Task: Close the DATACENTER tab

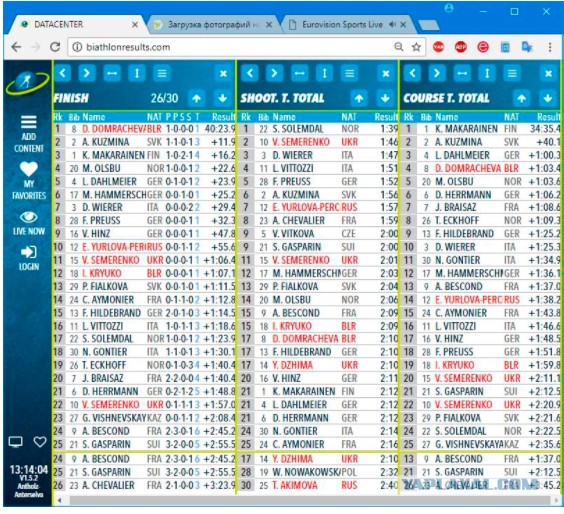Action: (x=135, y=25)
